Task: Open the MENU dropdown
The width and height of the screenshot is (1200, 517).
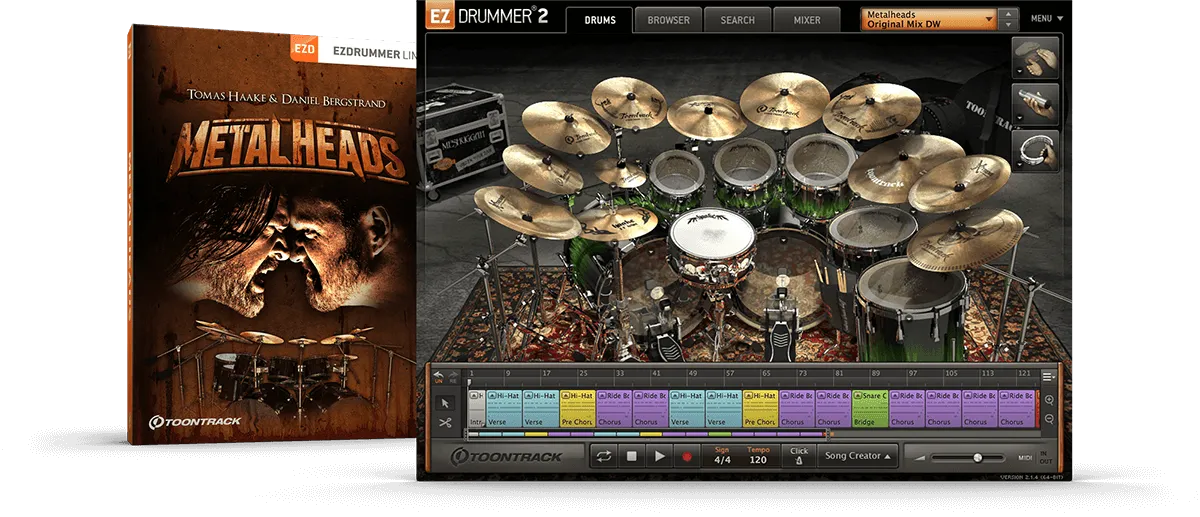Action: pyautogui.click(x=1047, y=18)
